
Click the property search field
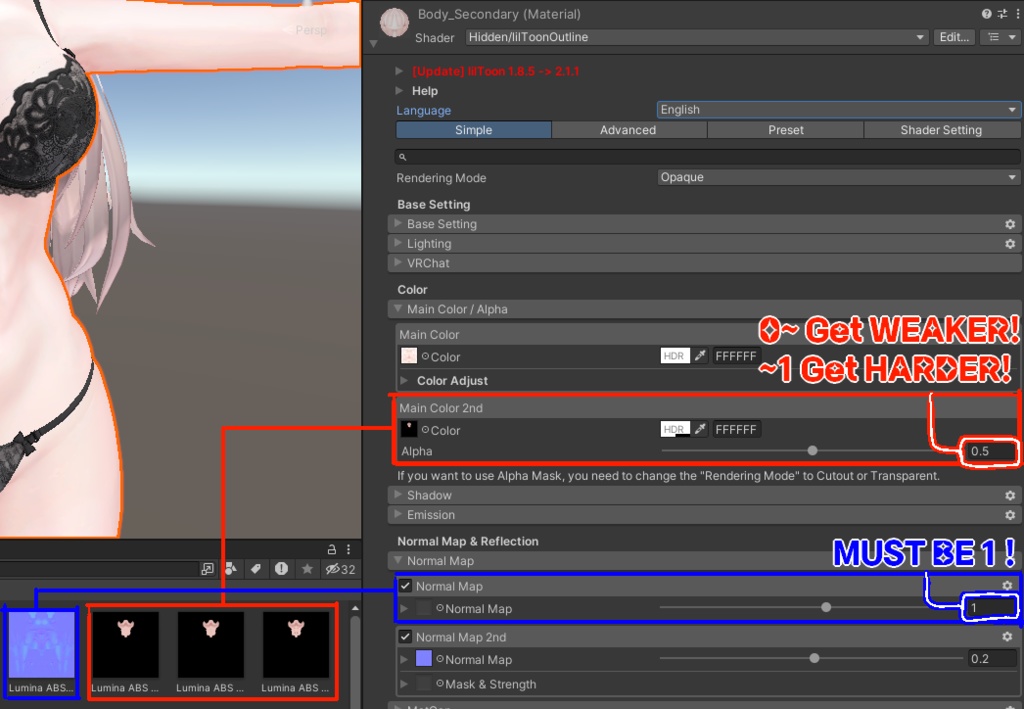click(x=707, y=157)
